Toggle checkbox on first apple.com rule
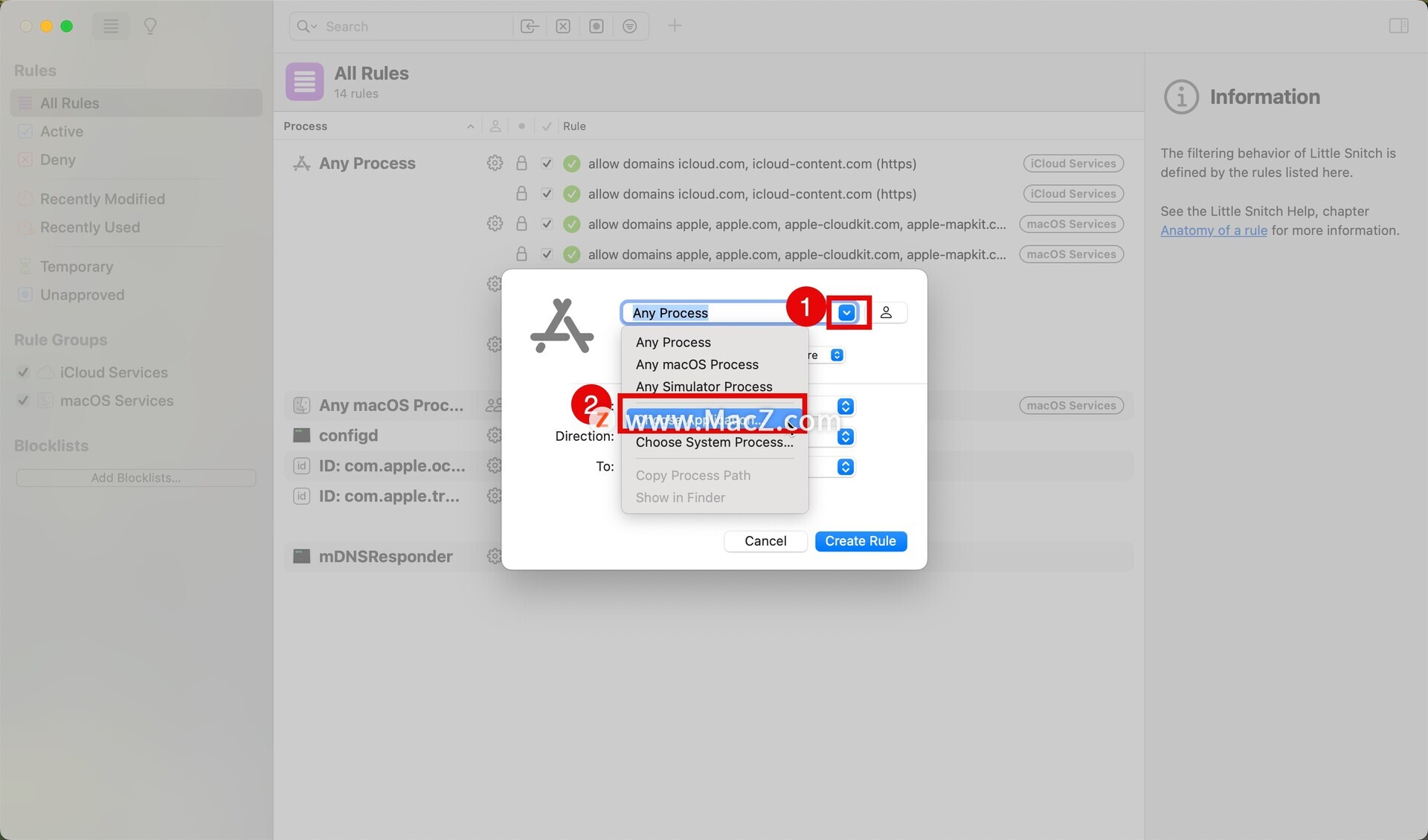 [x=547, y=224]
